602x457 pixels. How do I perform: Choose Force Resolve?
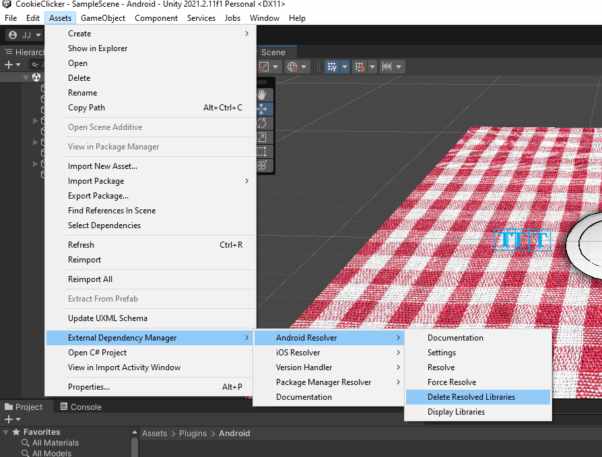point(478,382)
